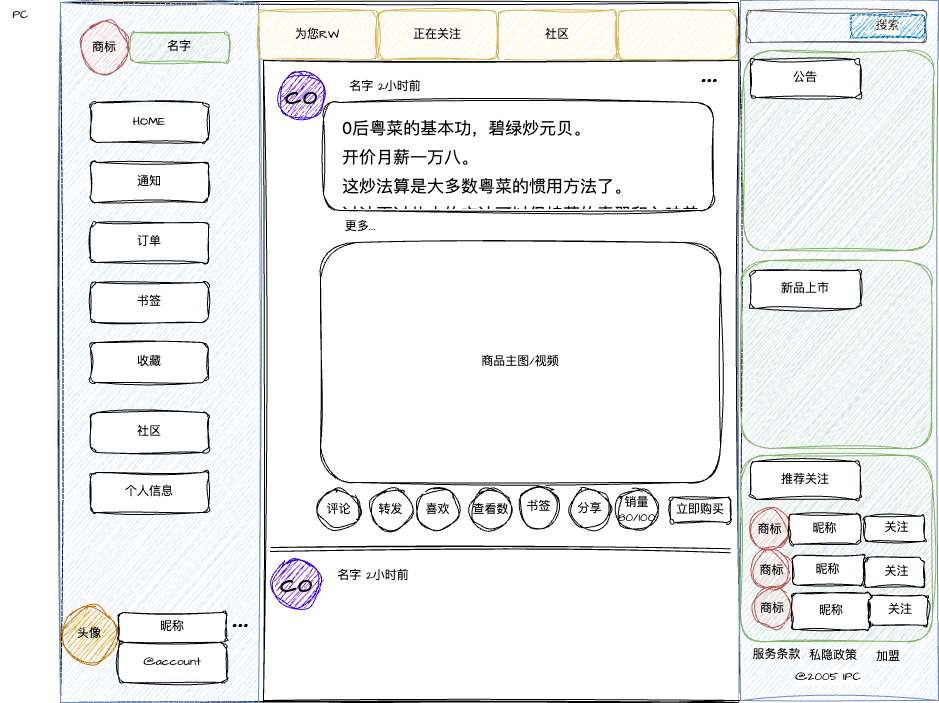
Task: Click the 转发 repost circle button
Action: pos(390,508)
